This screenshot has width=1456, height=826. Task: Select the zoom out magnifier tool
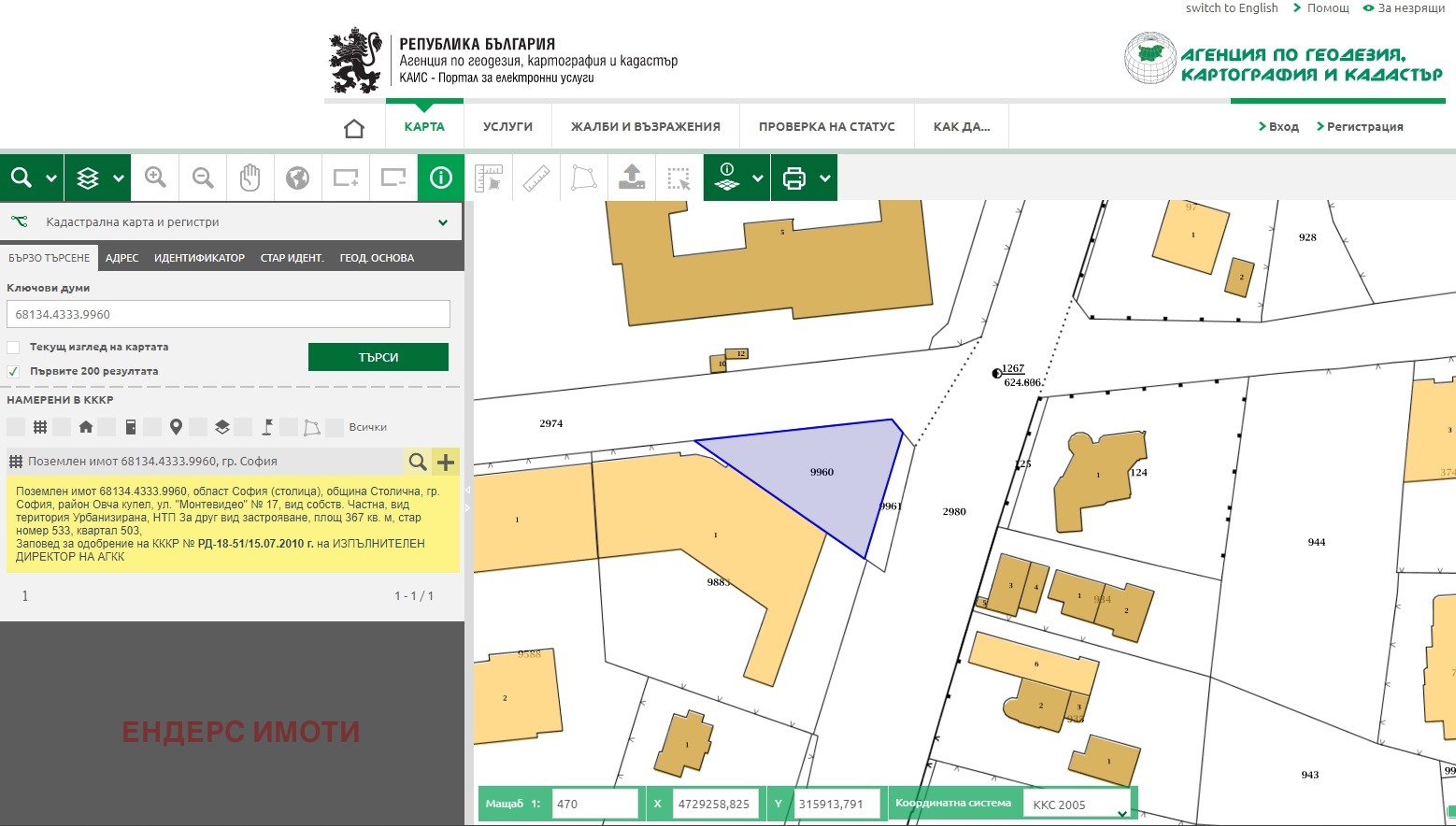[x=203, y=178]
